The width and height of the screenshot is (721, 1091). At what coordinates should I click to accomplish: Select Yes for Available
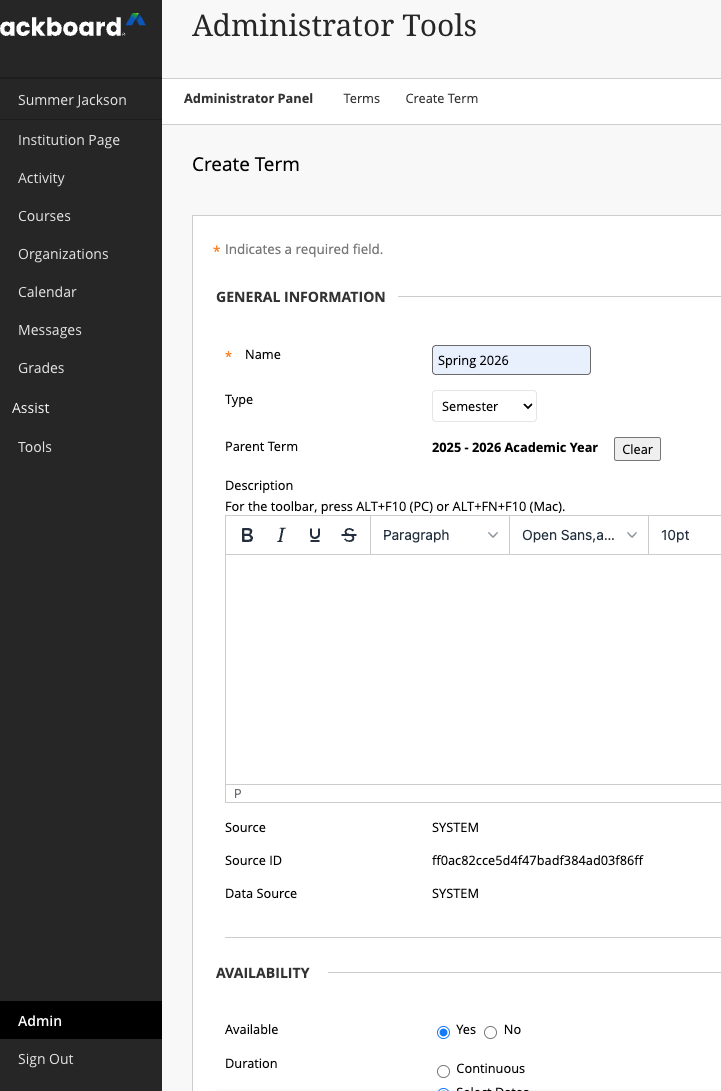click(444, 1031)
